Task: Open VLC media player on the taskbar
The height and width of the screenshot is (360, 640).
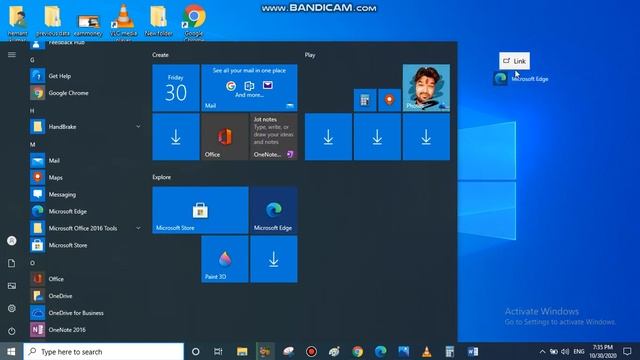Action: point(427,351)
